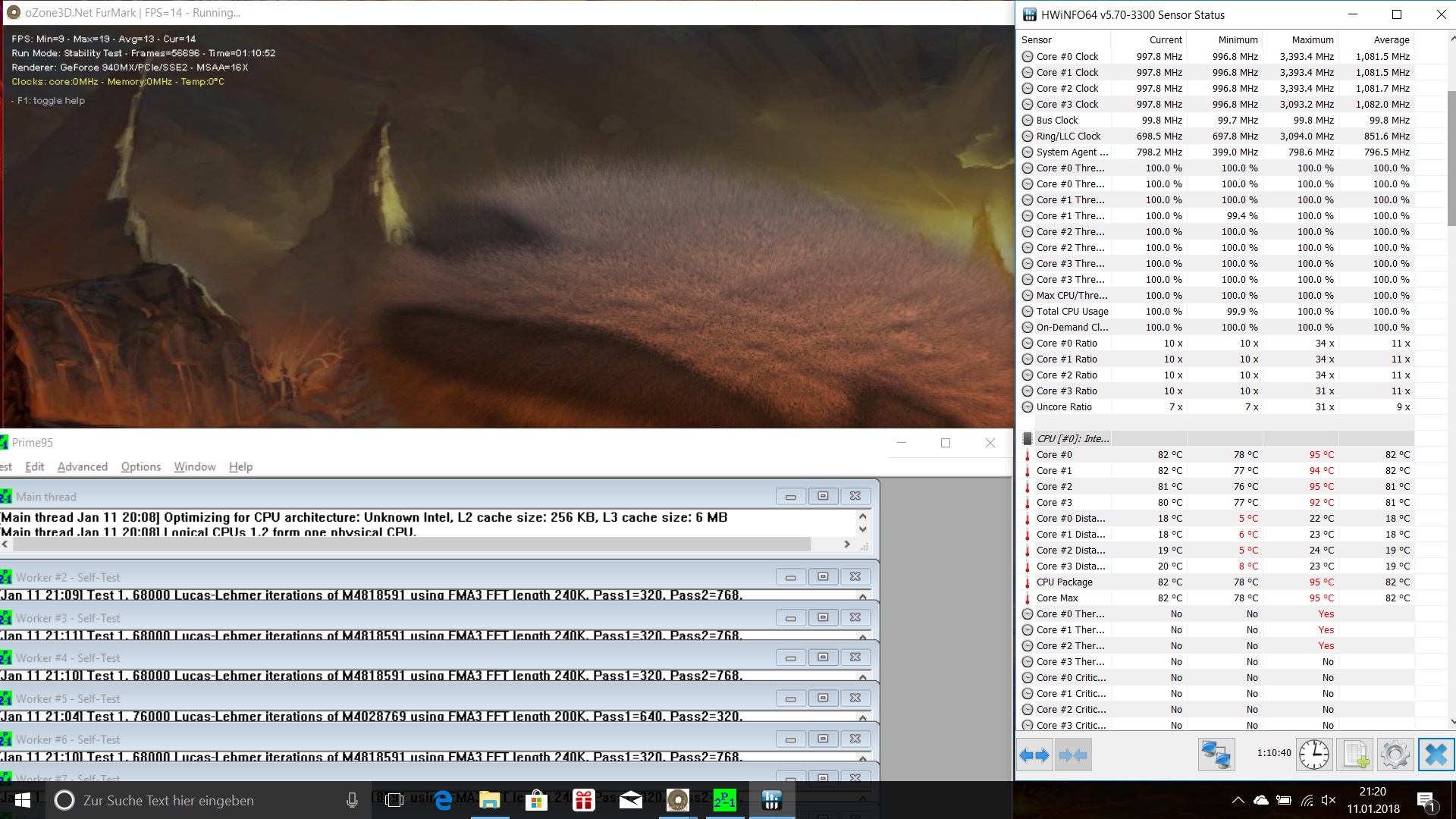This screenshot has height=819, width=1456.
Task: Open HWiNFO remote network monitors icon
Action: coord(1216,755)
